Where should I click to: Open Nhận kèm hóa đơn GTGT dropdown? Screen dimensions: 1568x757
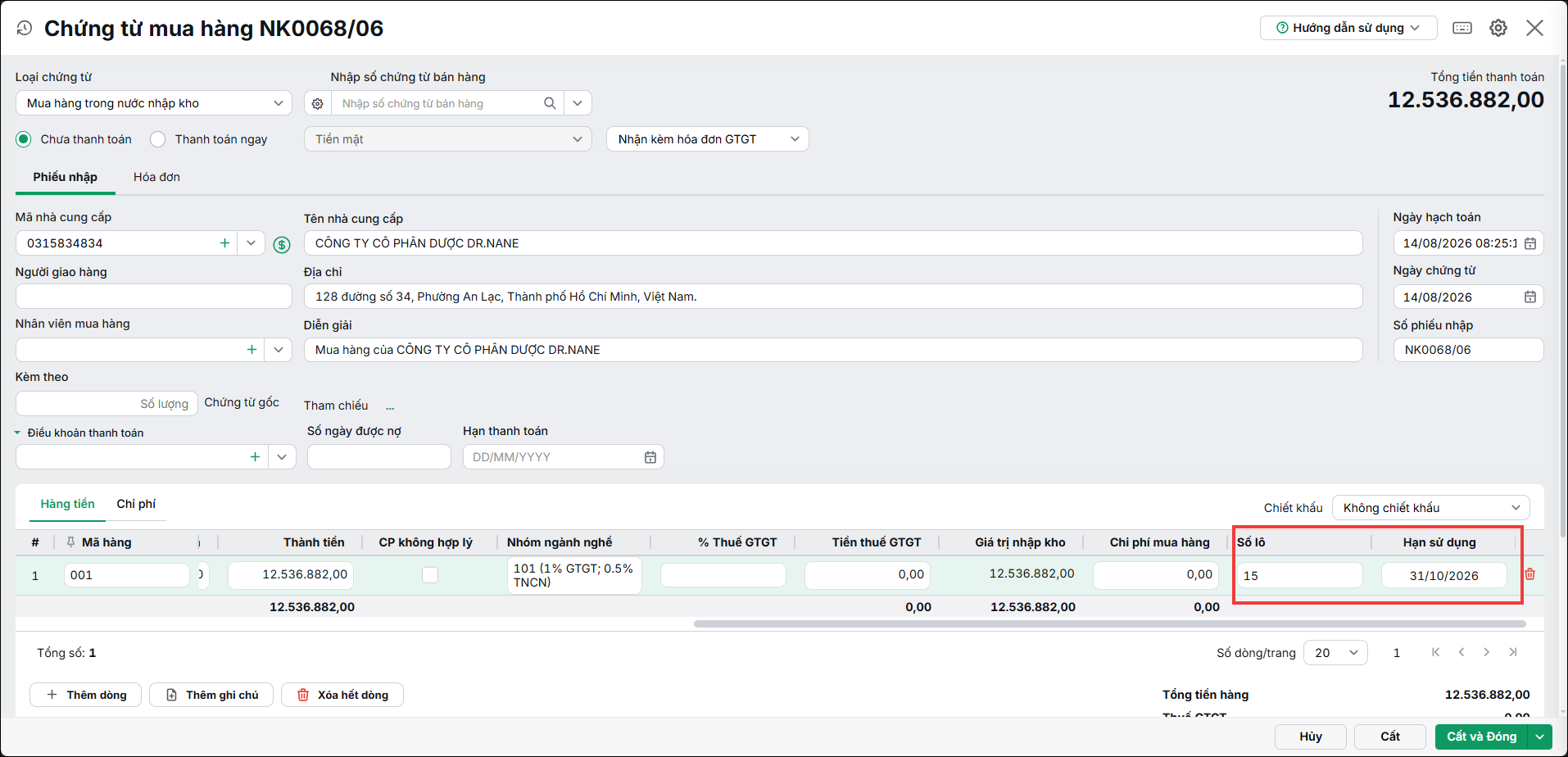707,139
